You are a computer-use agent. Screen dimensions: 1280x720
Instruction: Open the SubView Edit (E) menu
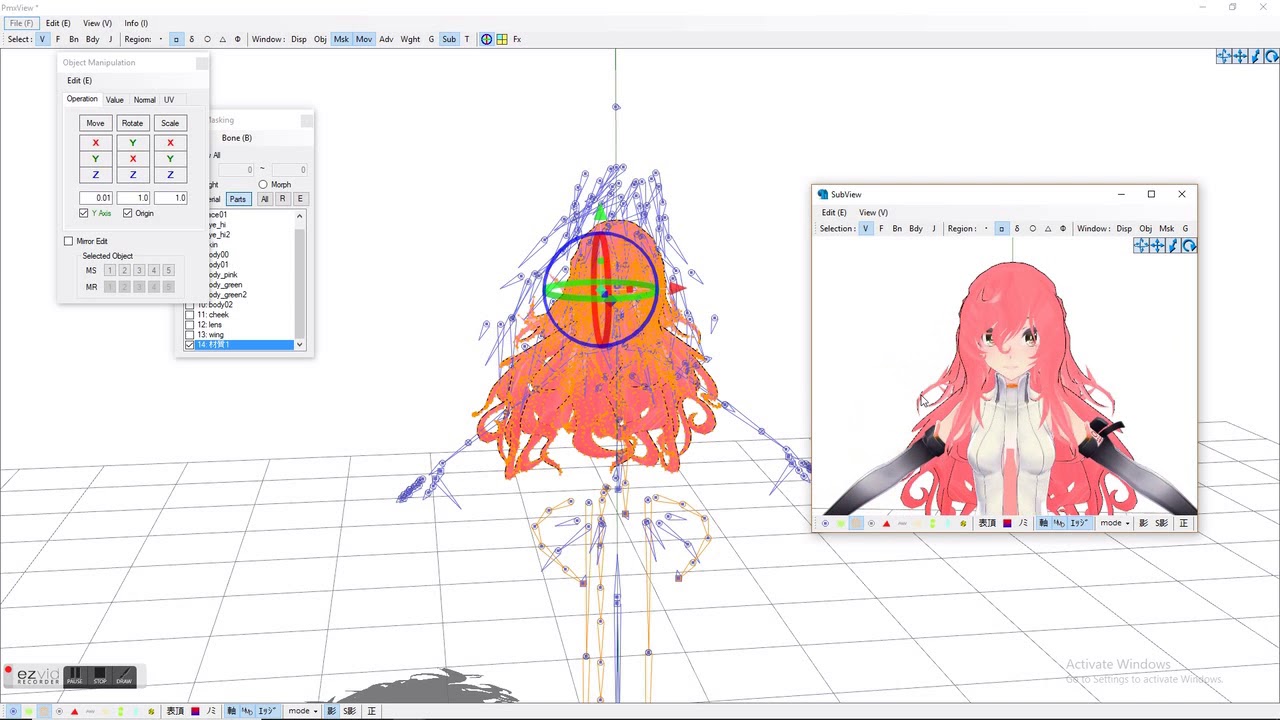pos(834,212)
